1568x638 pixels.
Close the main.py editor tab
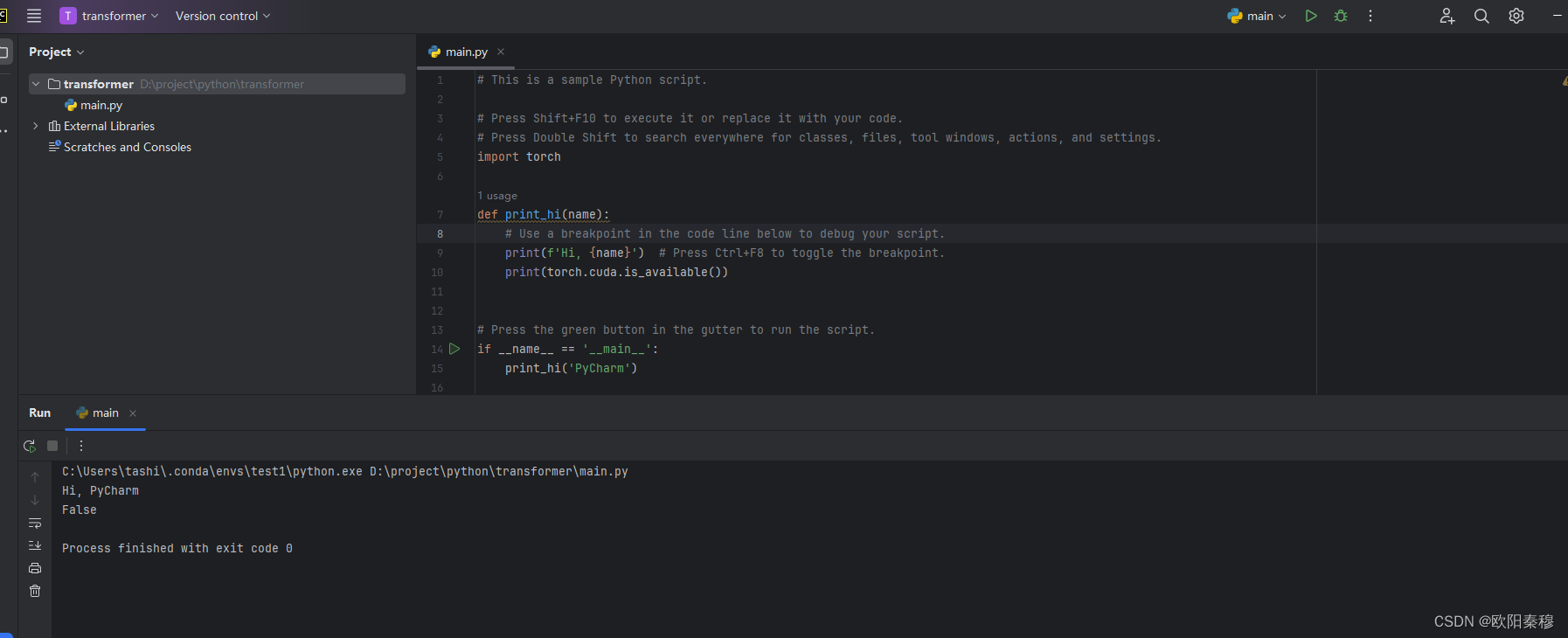[501, 52]
